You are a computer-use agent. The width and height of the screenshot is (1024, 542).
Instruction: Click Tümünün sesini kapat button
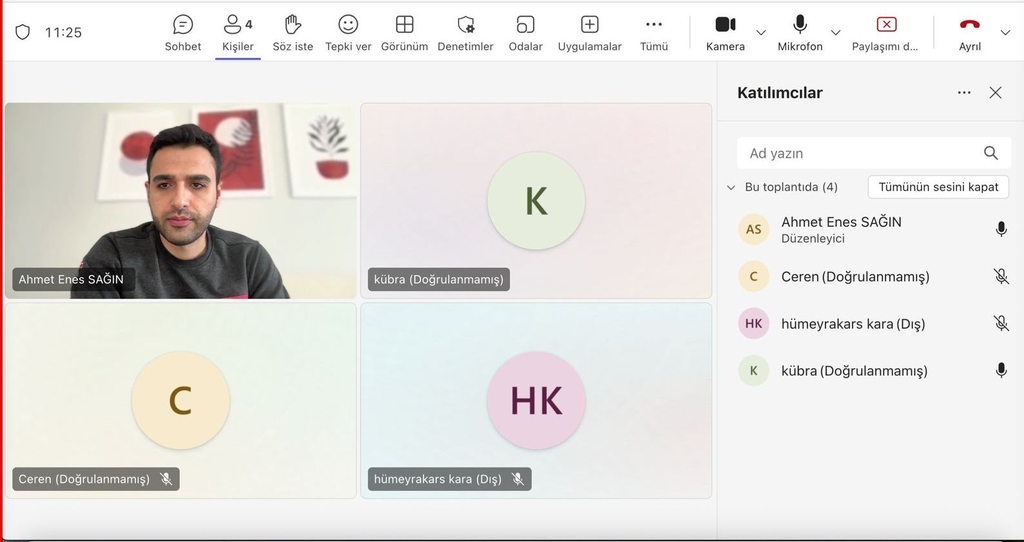938,187
